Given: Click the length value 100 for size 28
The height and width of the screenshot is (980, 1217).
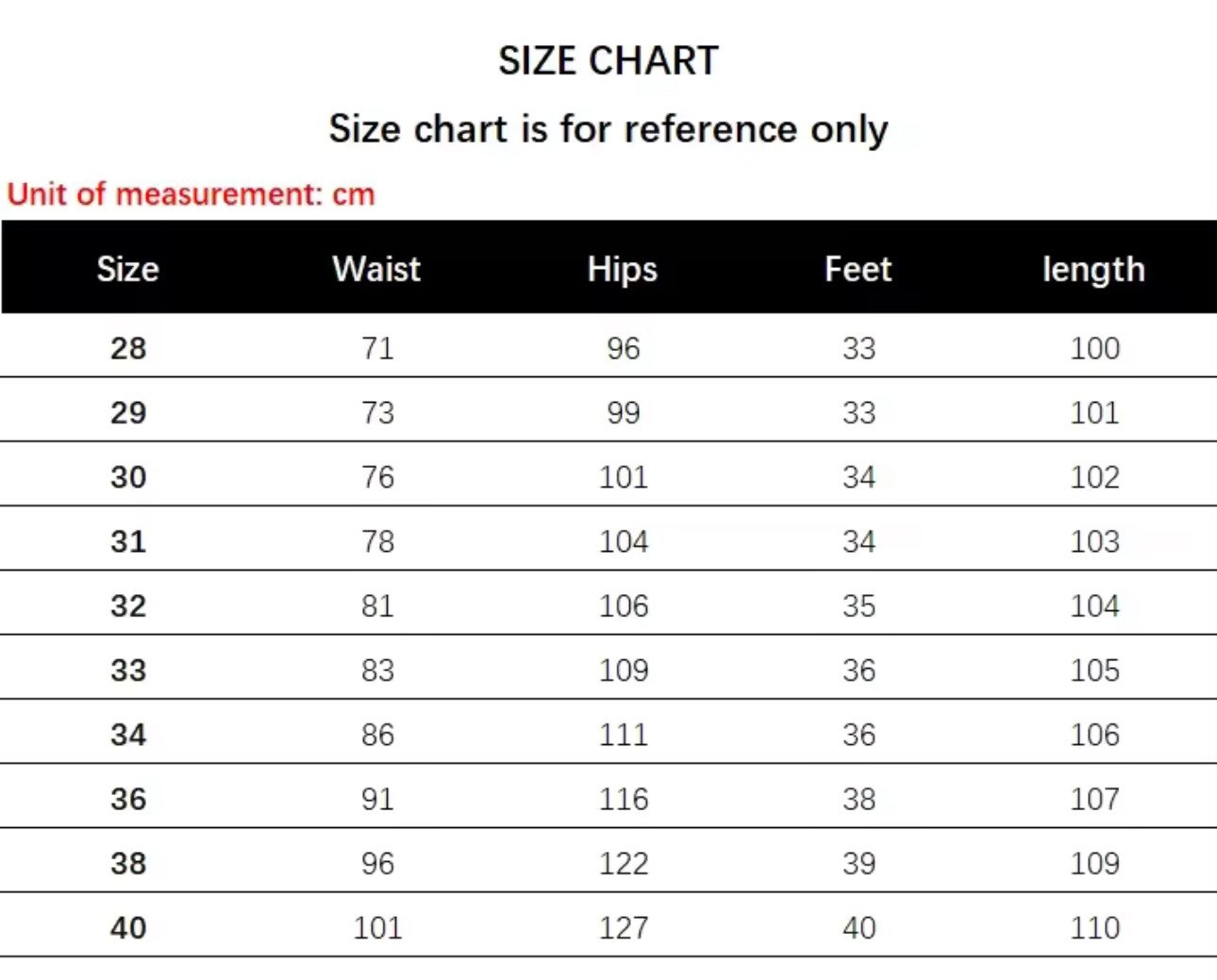Looking at the screenshot, I should tap(1094, 348).
